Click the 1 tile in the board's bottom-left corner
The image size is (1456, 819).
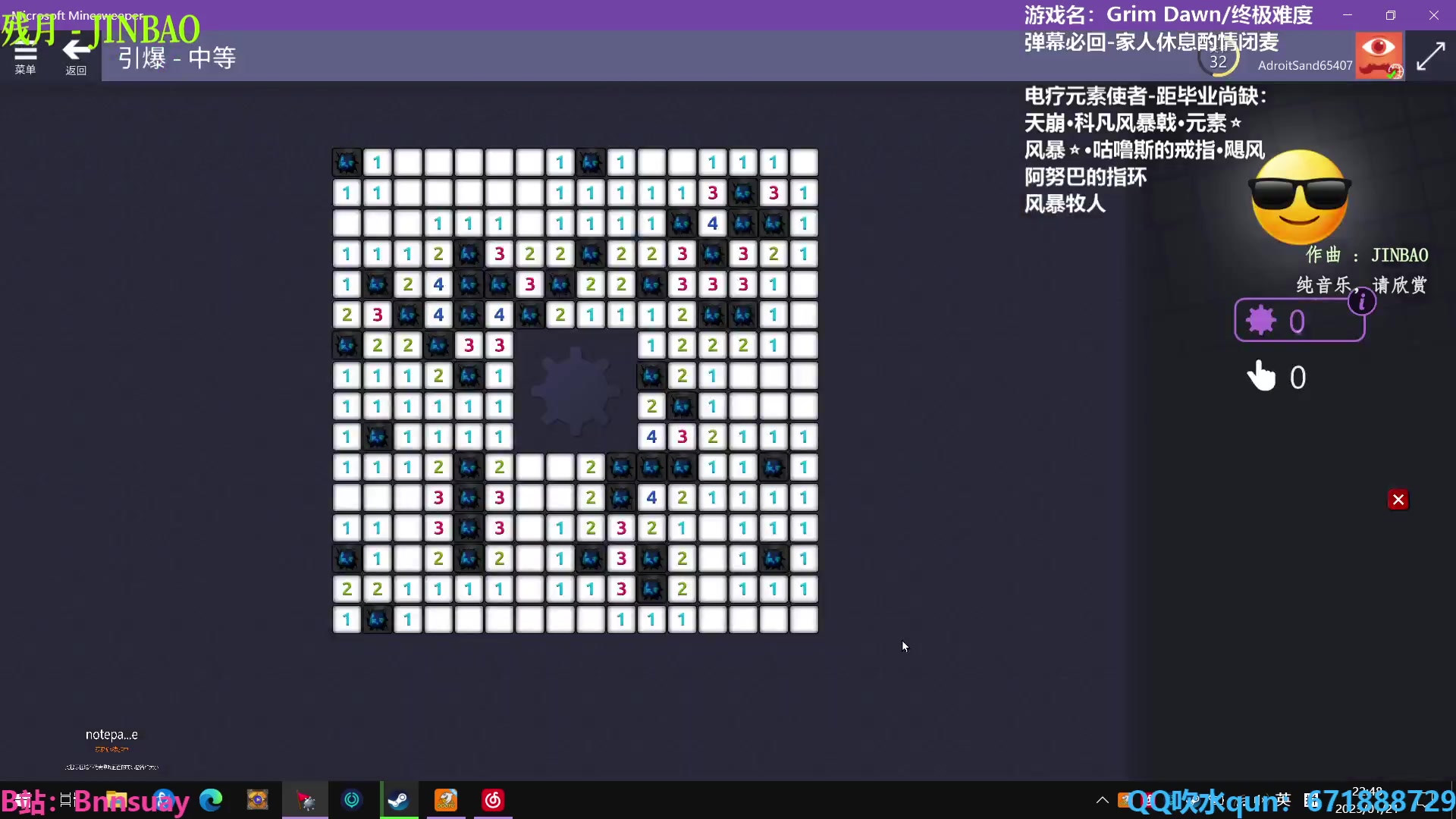[x=347, y=620]
